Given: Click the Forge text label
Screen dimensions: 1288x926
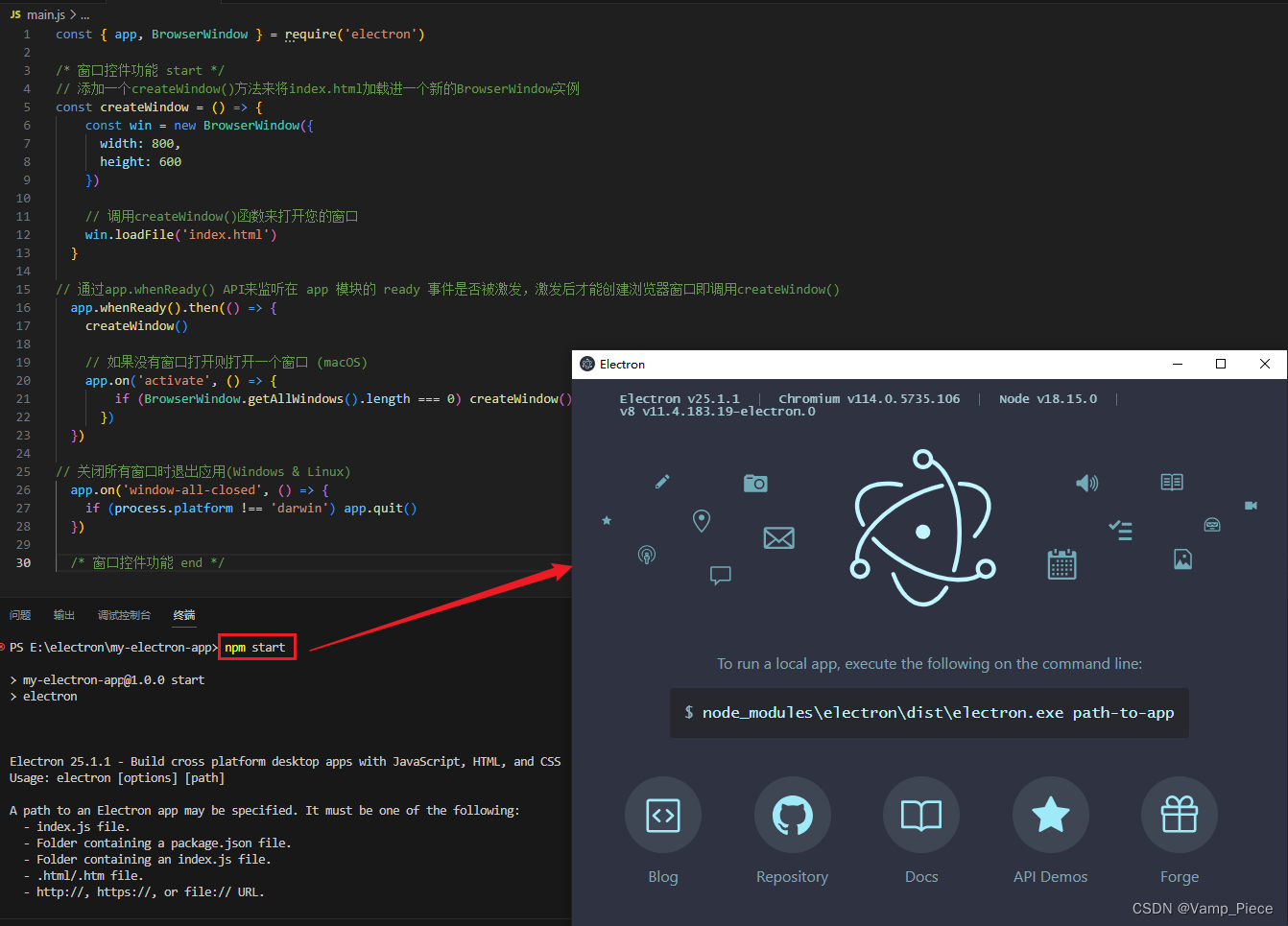Looking at the screenshot, I should [x=1180, y=876].
